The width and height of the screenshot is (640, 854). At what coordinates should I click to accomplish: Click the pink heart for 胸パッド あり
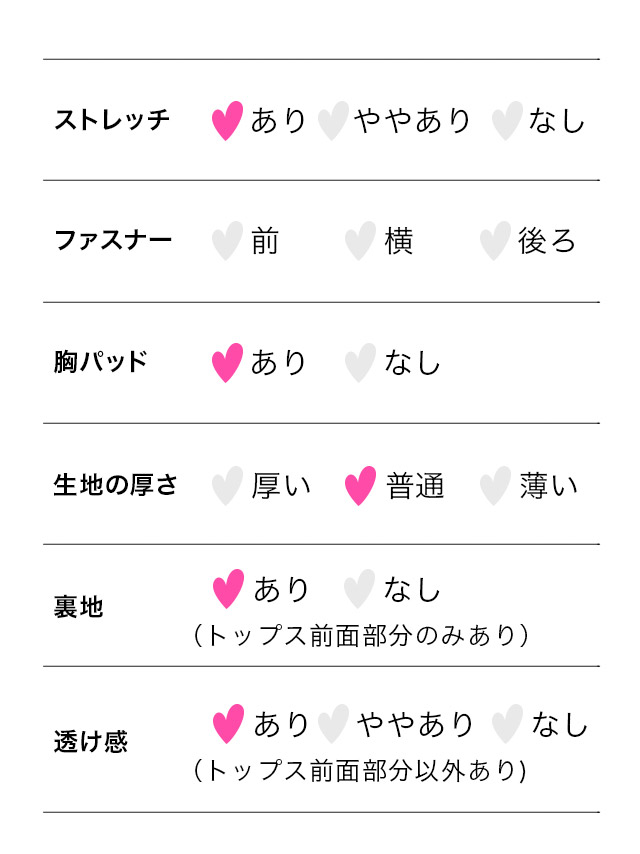(228, 363)
